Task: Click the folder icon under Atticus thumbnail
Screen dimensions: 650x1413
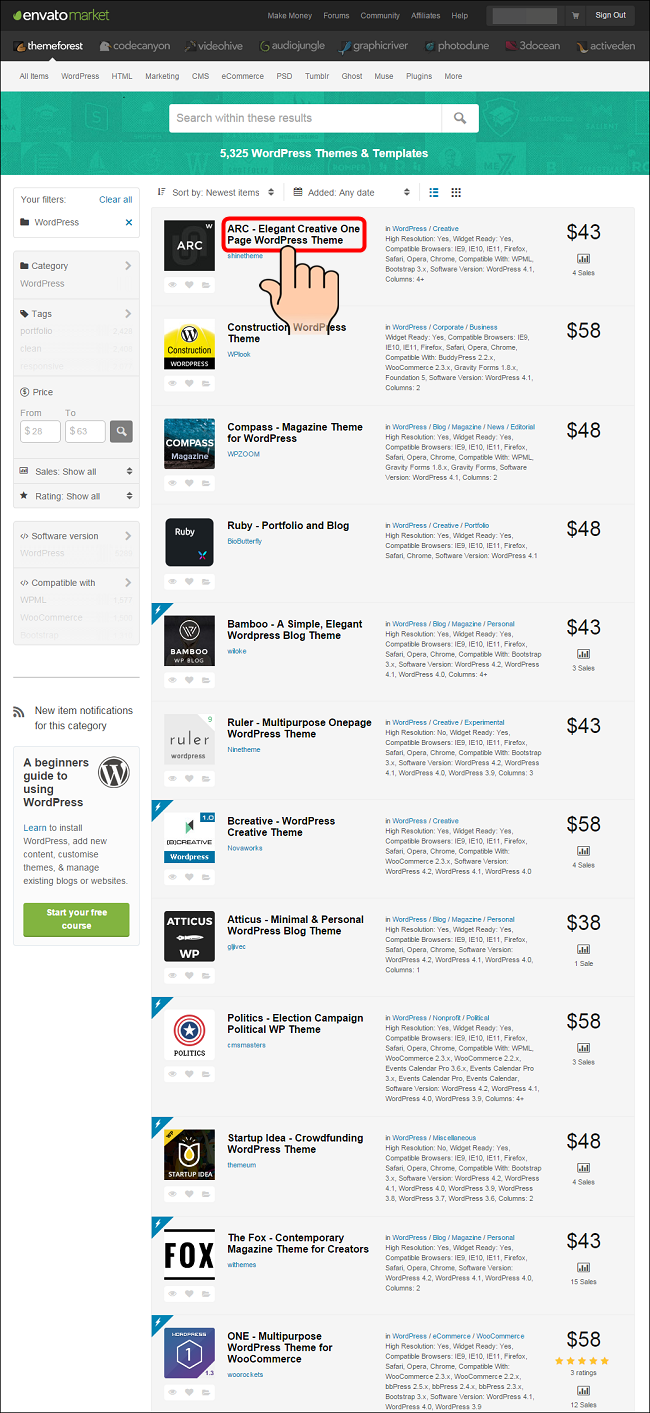Action: (206, 976)
